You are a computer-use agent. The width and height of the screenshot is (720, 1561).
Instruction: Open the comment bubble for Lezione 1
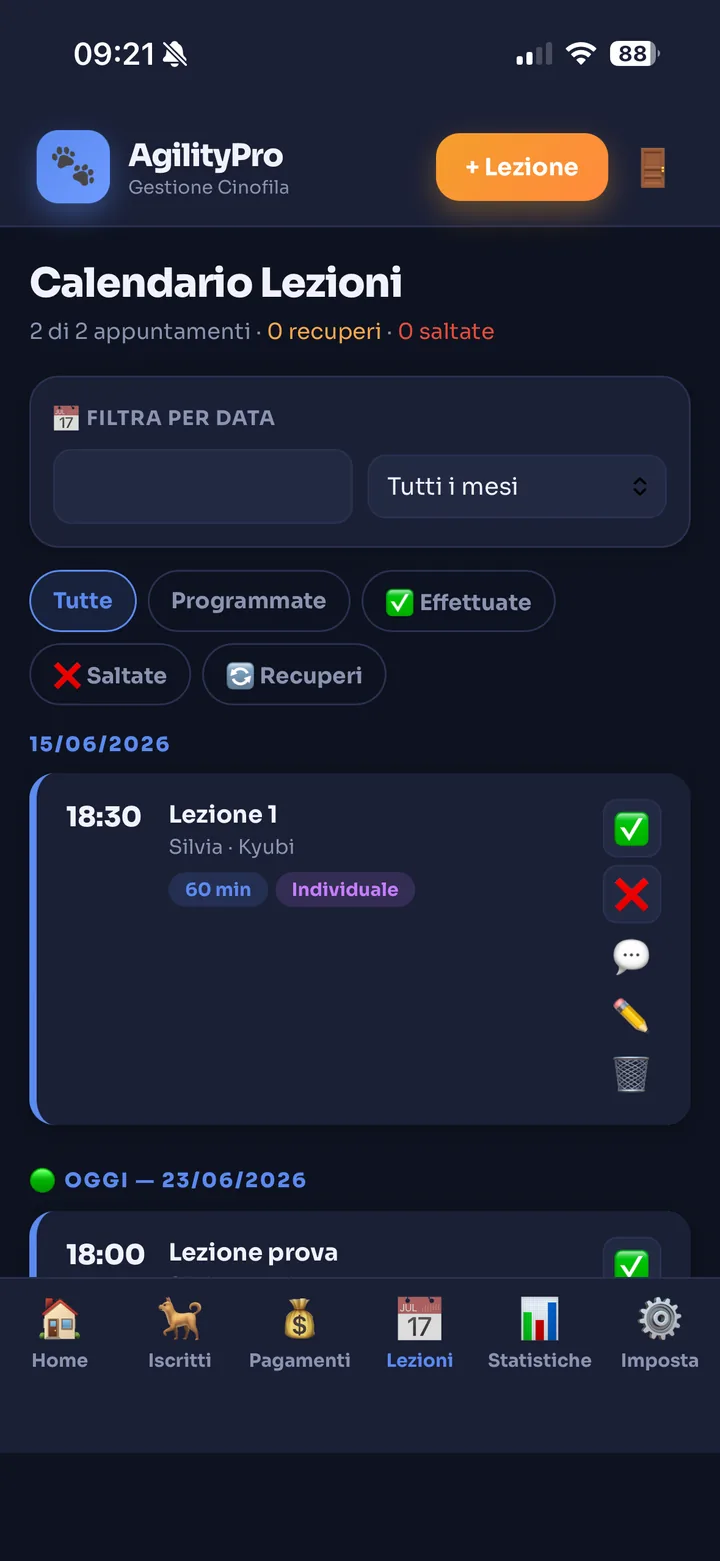(x=631, y=957)
